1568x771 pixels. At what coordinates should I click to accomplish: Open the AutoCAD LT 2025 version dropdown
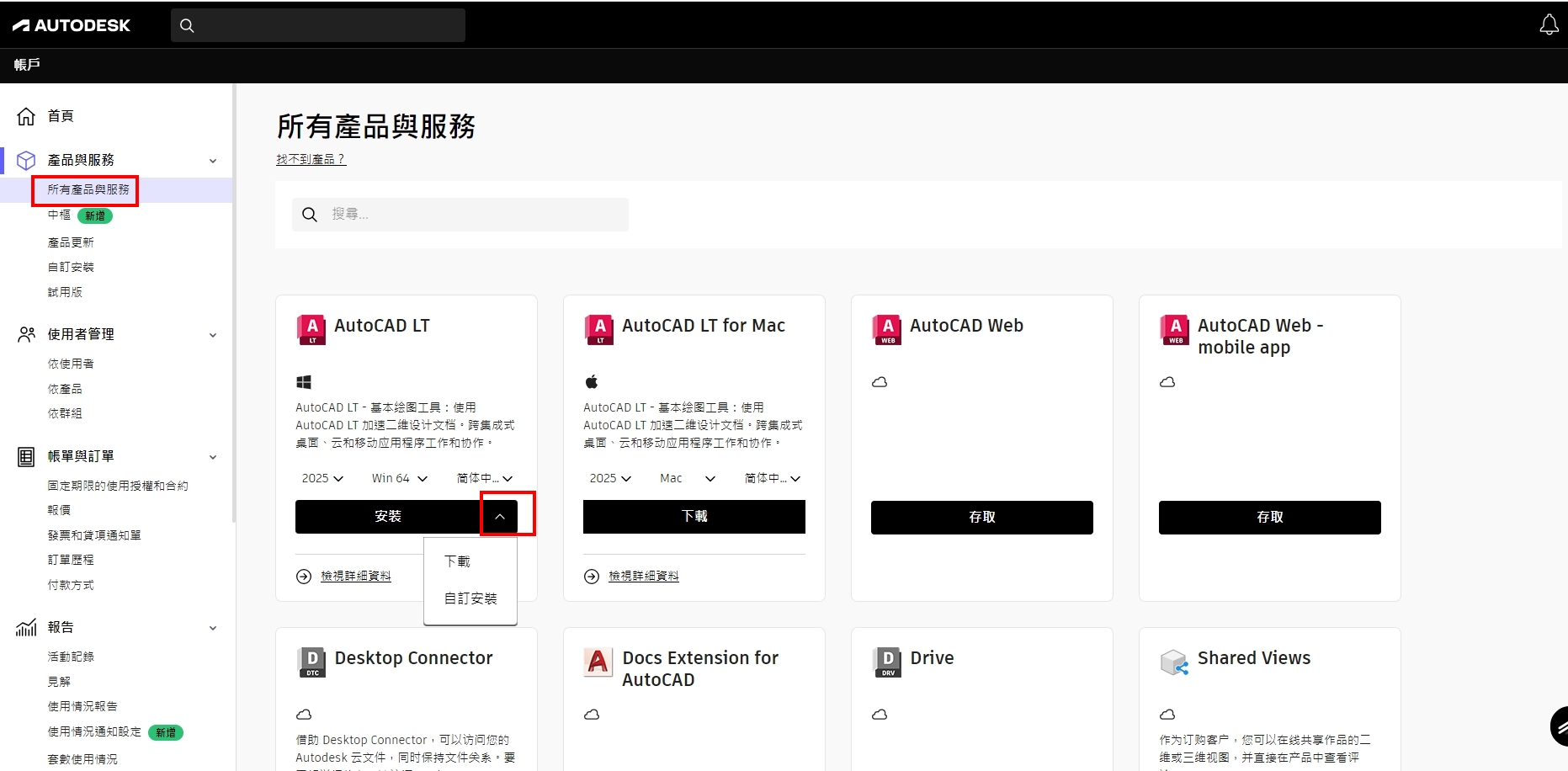point(322,478)
